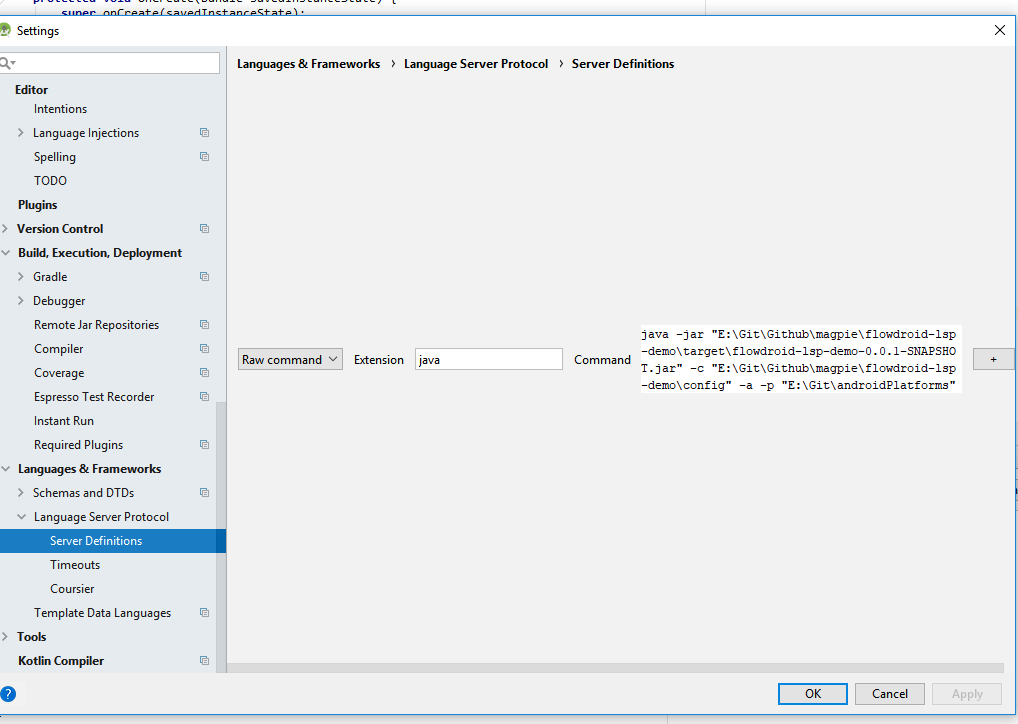Select Intentions in the settings tree
Screen dimensions: 1018x724
60,109
